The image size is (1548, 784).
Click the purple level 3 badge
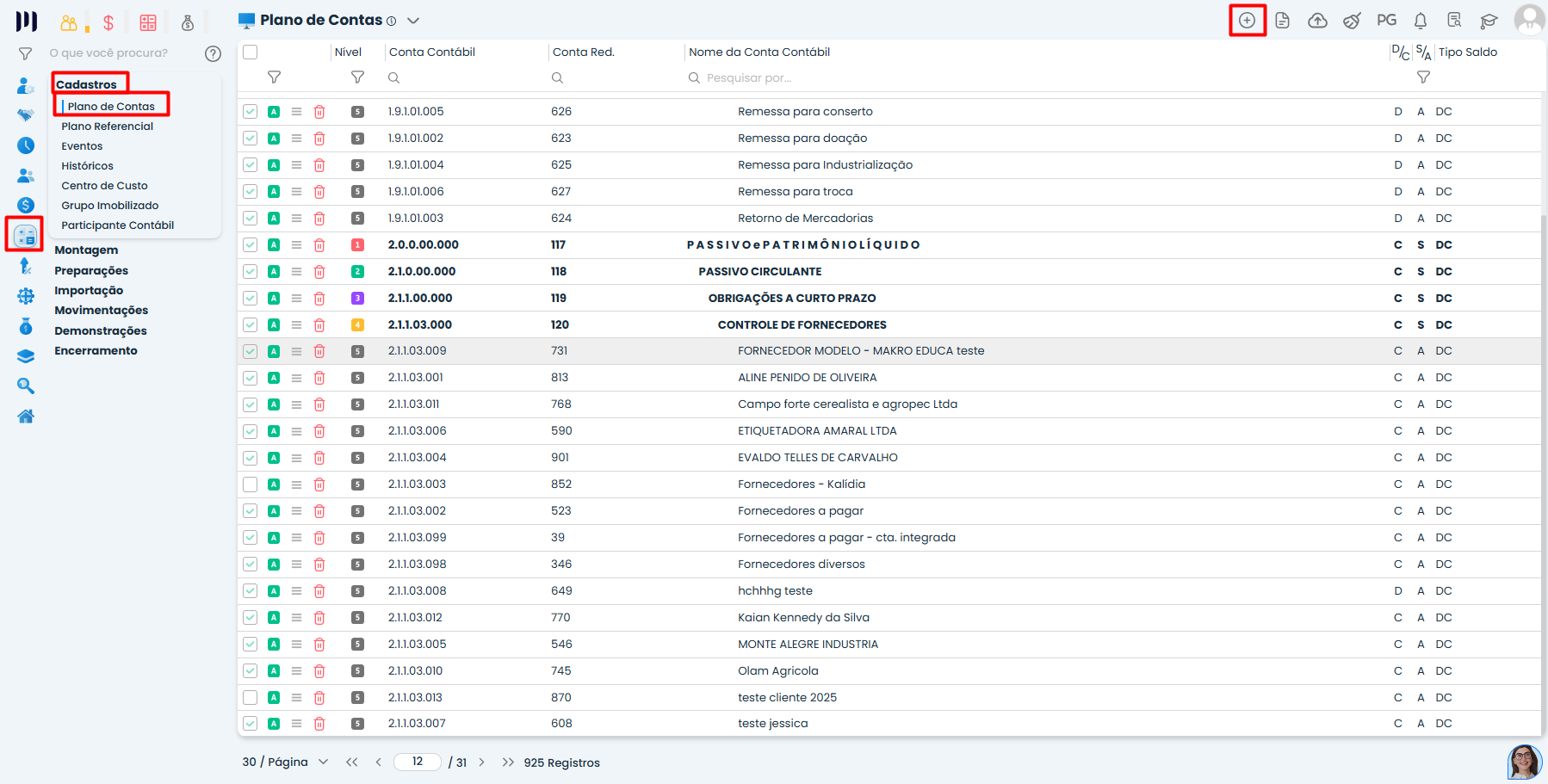pos(357,299)
